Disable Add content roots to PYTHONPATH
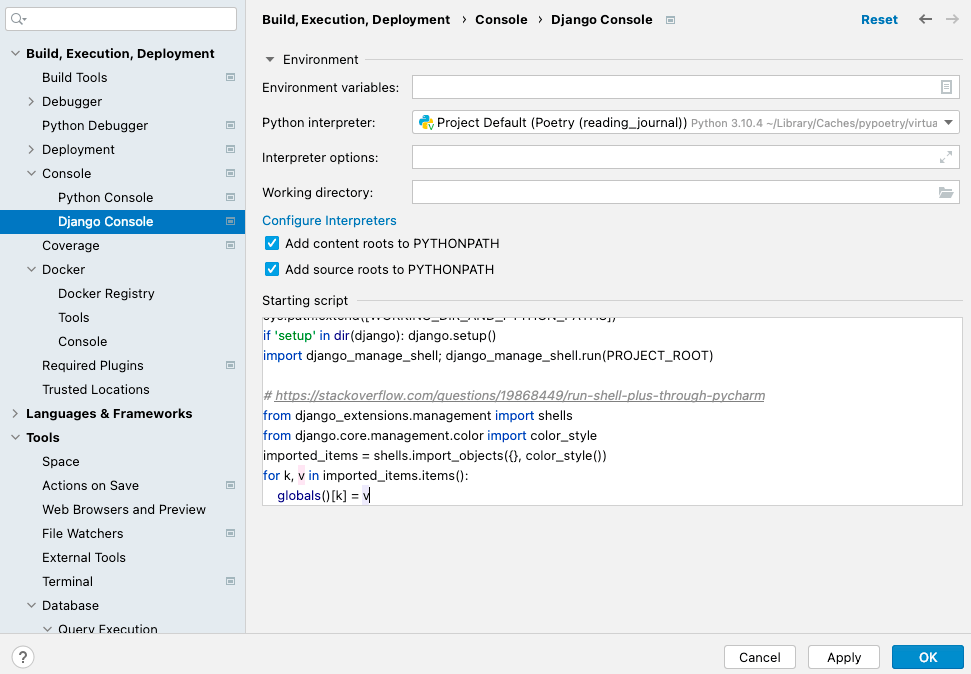 point(271,242)
